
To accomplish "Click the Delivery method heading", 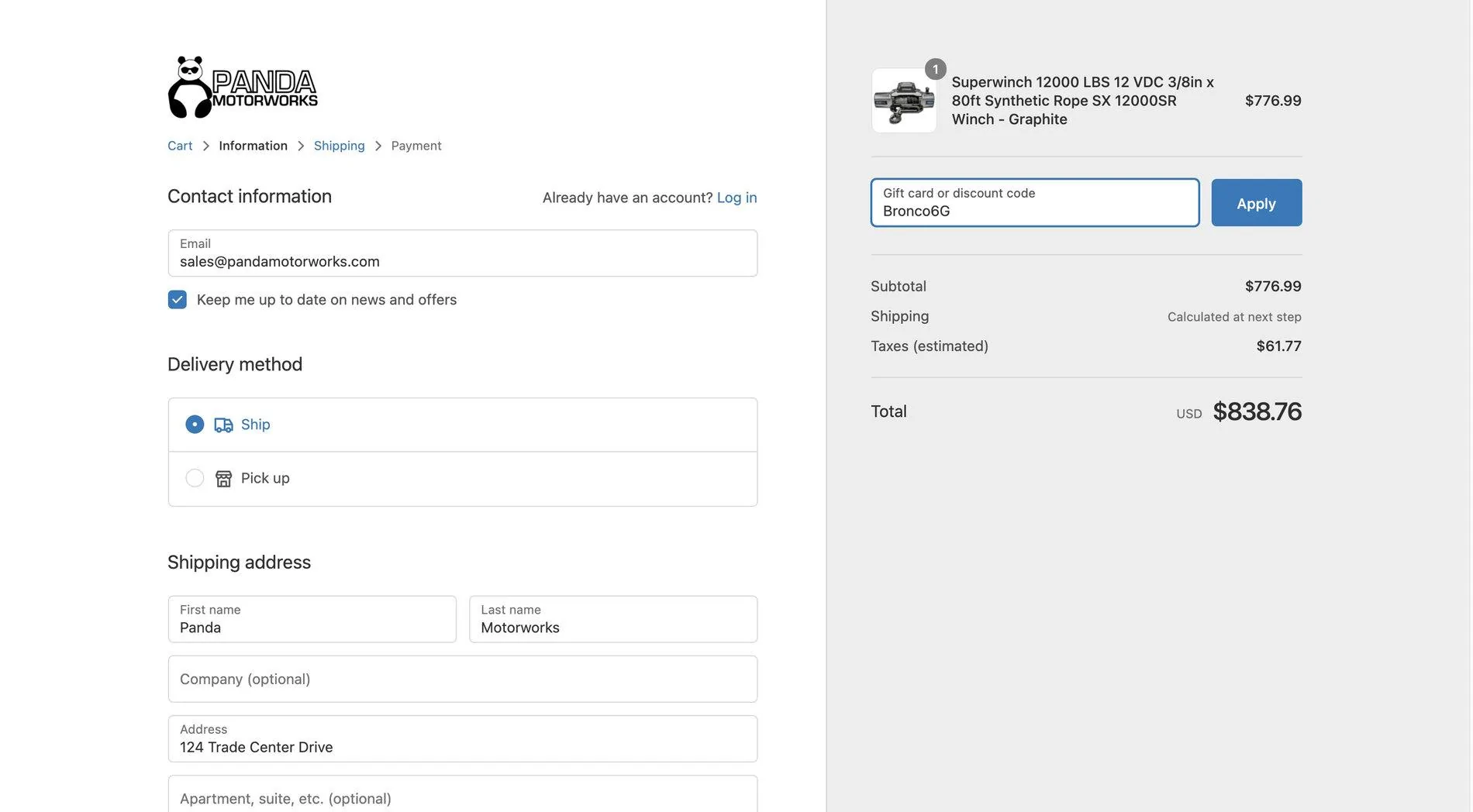I will [x=235, y=364].
